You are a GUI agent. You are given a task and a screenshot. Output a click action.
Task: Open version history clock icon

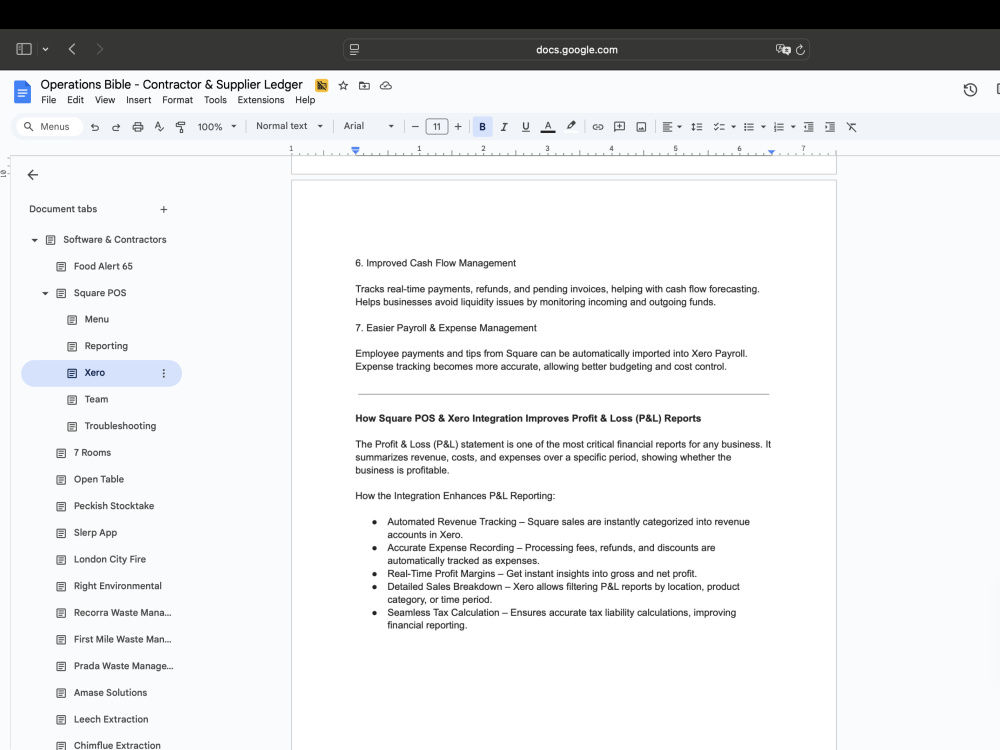[970, 90]
